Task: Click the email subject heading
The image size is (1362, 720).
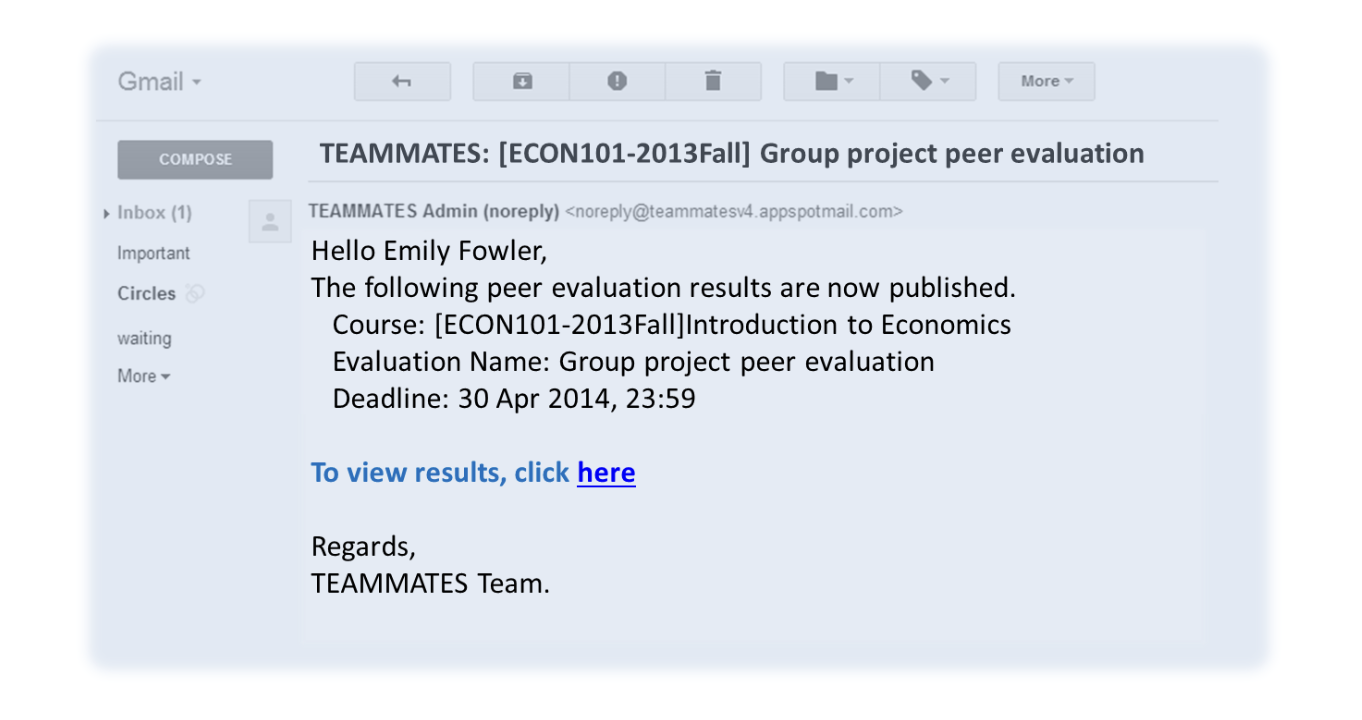Action: 732,153
